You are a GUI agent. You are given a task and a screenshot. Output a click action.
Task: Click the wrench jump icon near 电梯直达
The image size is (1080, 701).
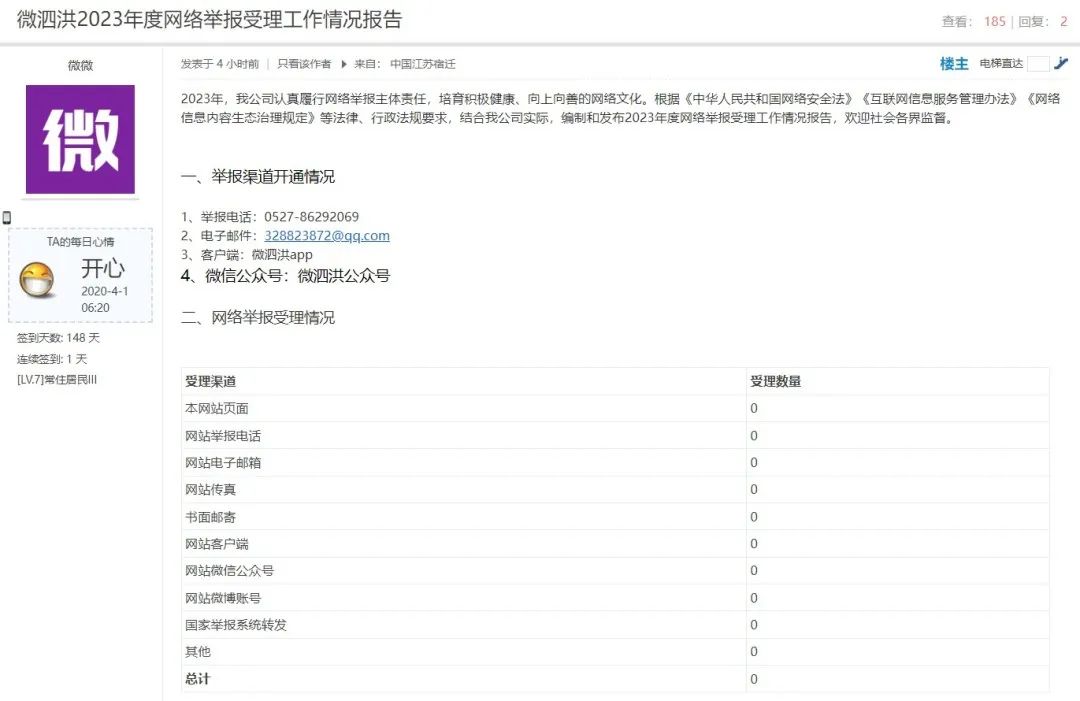tap(1061, 63)
